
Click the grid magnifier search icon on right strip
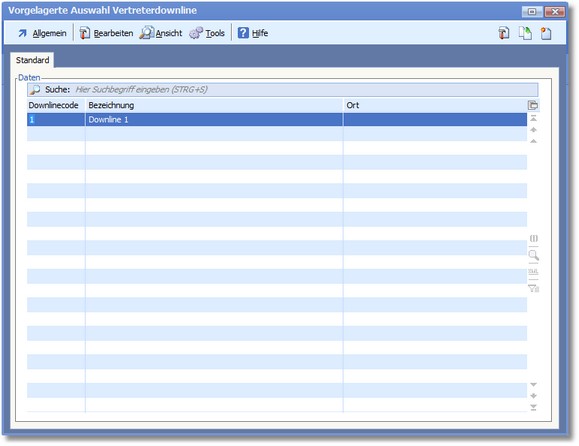[x=534, y=255]
